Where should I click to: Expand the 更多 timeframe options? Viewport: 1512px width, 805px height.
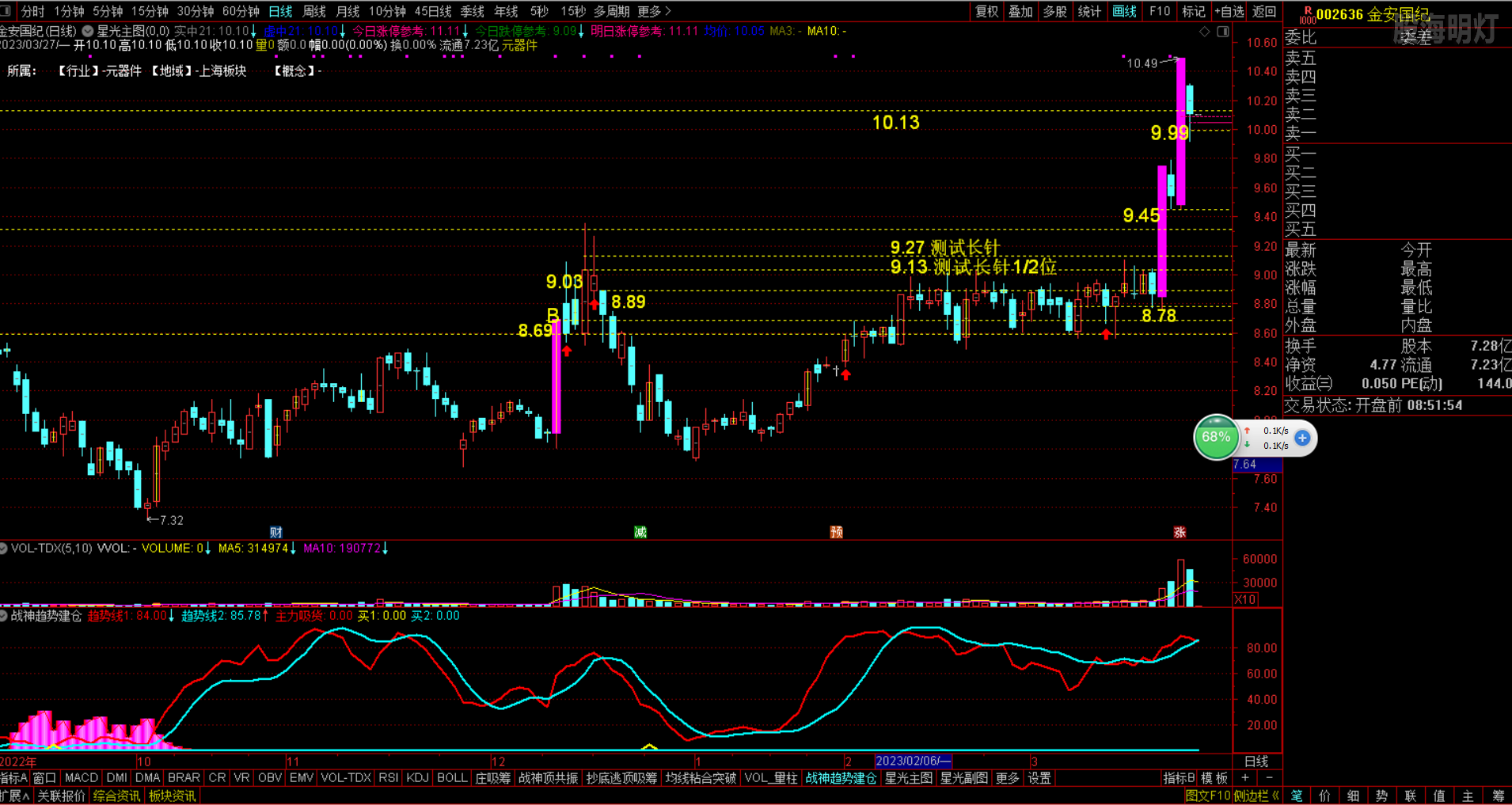coord(654,11)
